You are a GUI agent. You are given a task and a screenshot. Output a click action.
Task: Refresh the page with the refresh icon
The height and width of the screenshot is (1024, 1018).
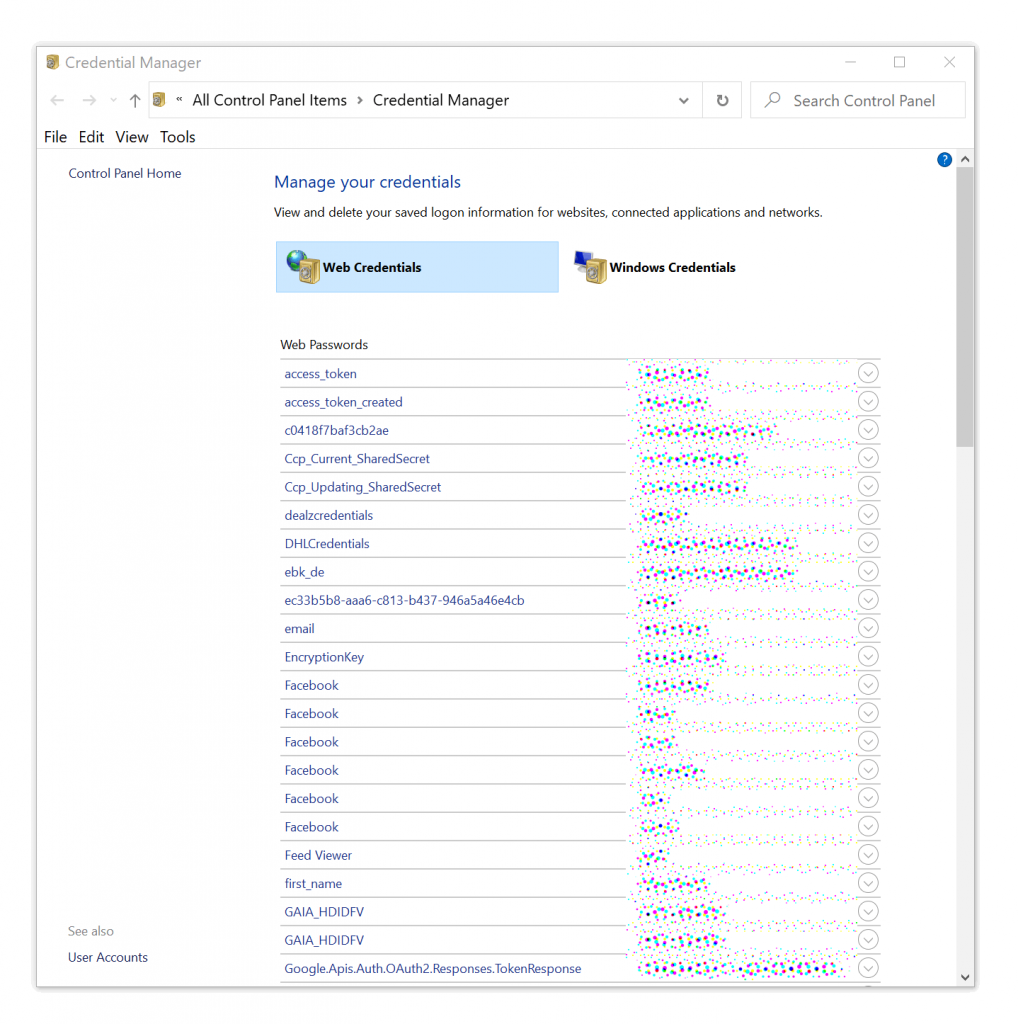pos(722,100)
